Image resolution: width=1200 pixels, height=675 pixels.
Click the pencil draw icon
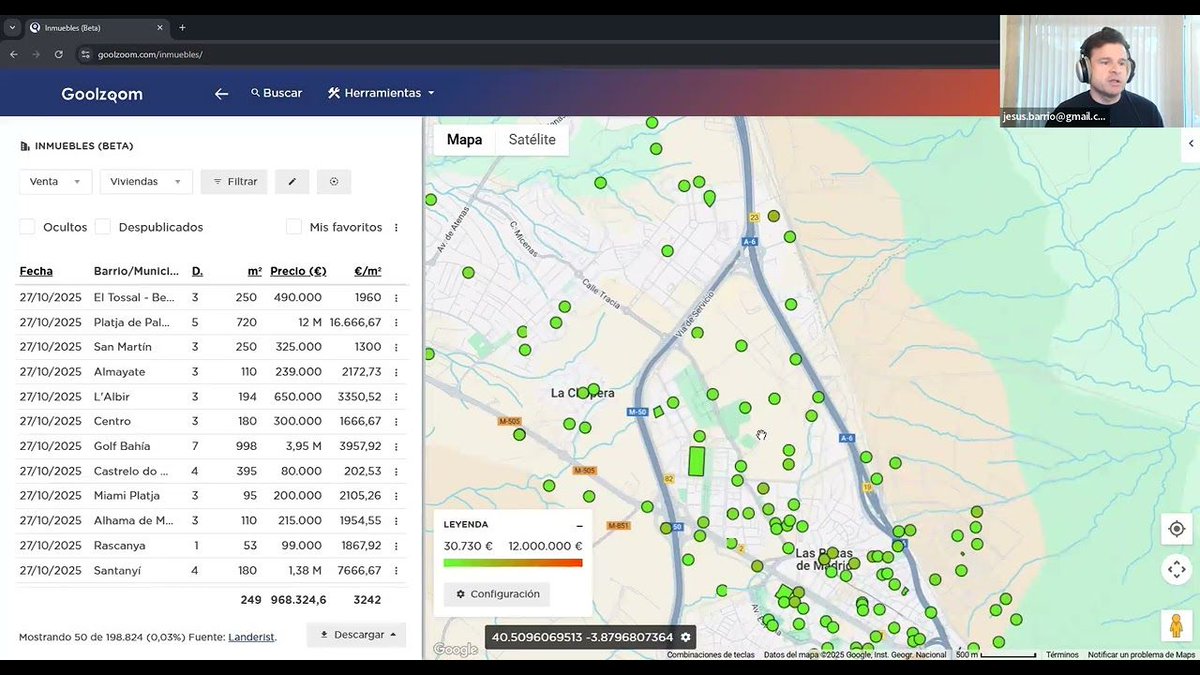pos(292,181)
